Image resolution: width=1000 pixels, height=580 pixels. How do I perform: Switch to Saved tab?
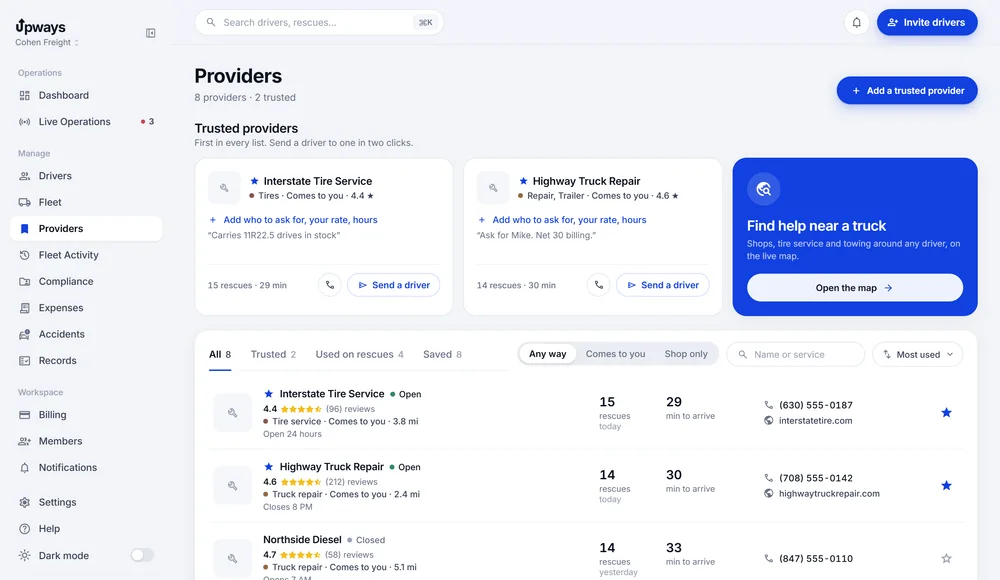pyautogui.click(x=442, y=354)
